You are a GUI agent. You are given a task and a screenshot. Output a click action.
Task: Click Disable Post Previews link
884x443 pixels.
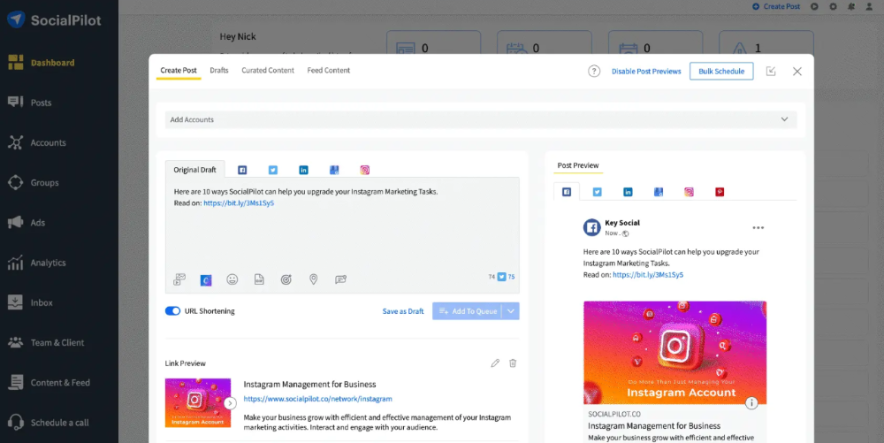(x=646, y=71)
